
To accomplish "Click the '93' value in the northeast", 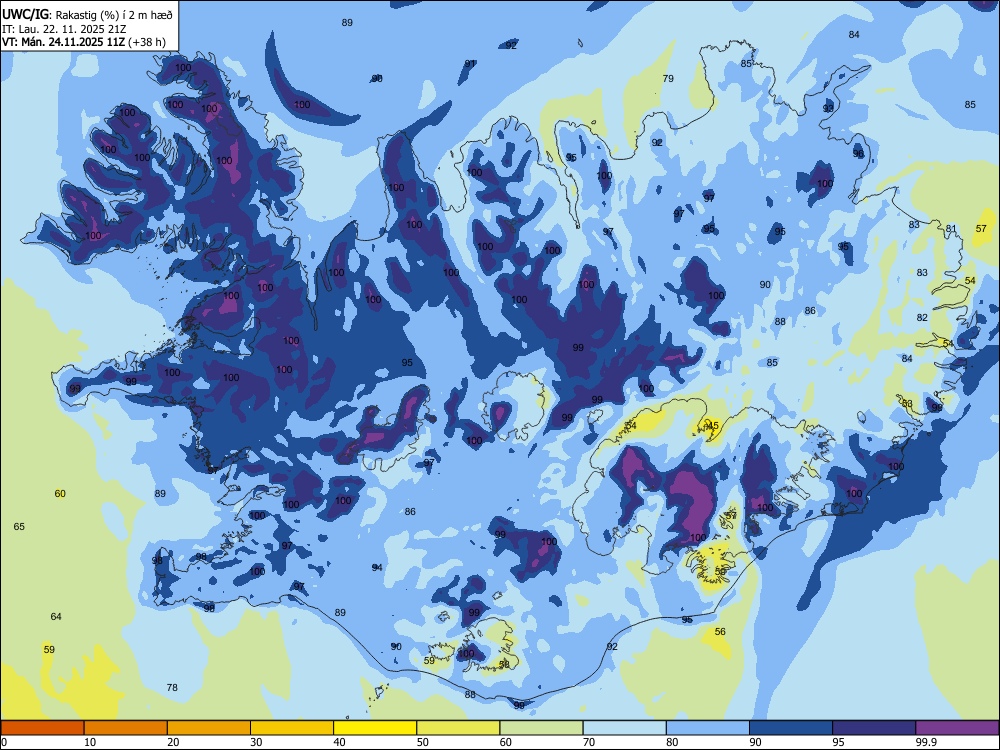I will tap(828, 108).
